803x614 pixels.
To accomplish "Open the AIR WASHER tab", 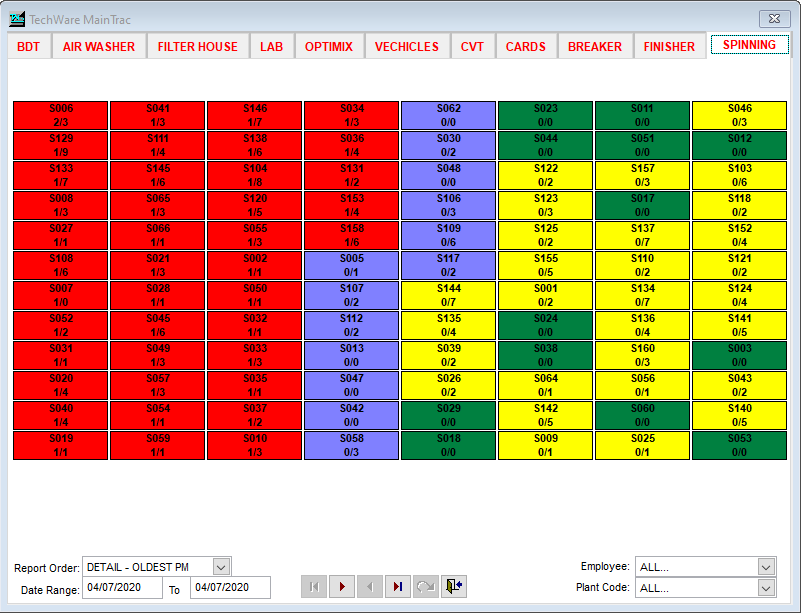I will [x=98, y=45].
